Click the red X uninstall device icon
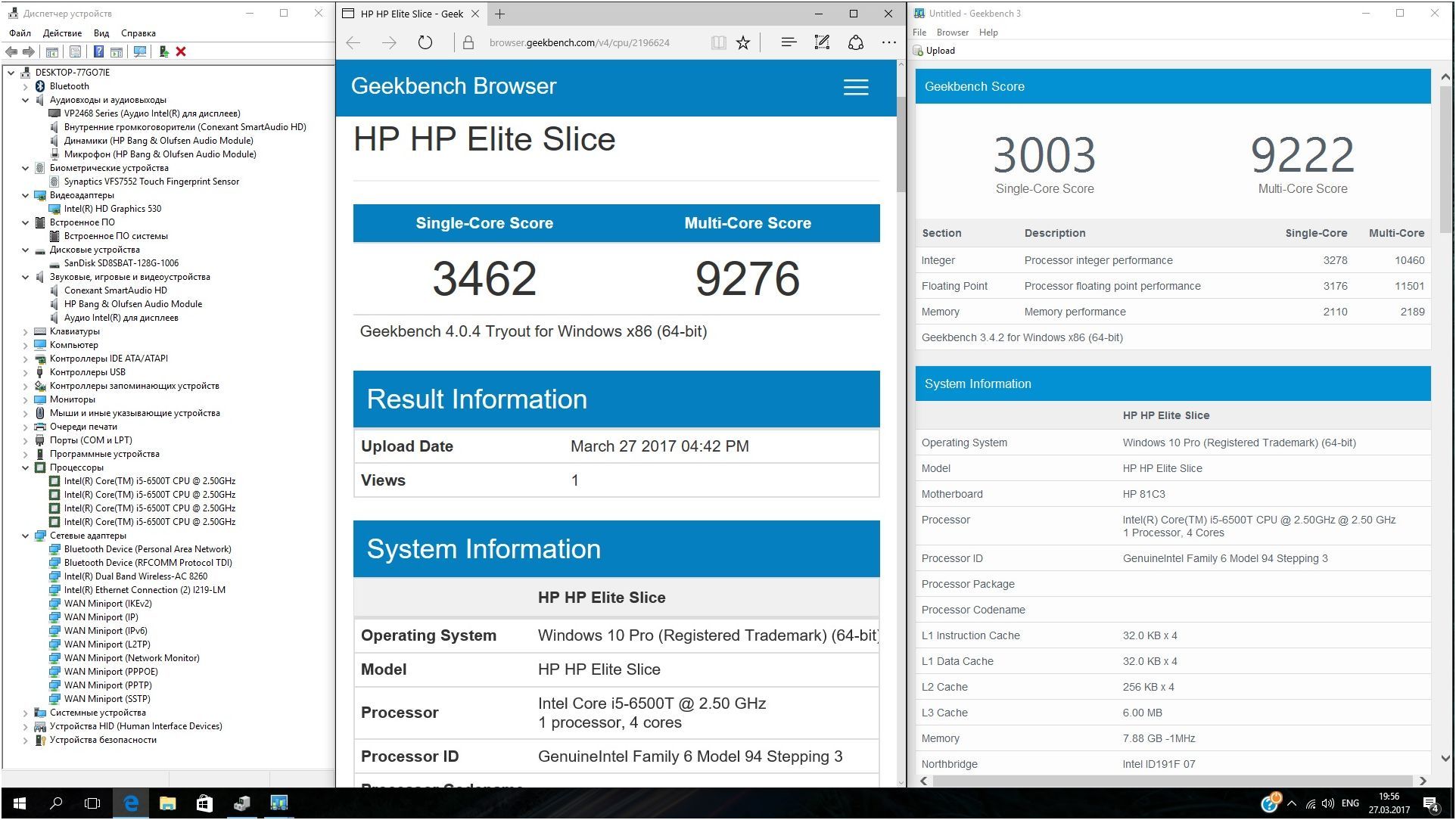 point(181,51)
